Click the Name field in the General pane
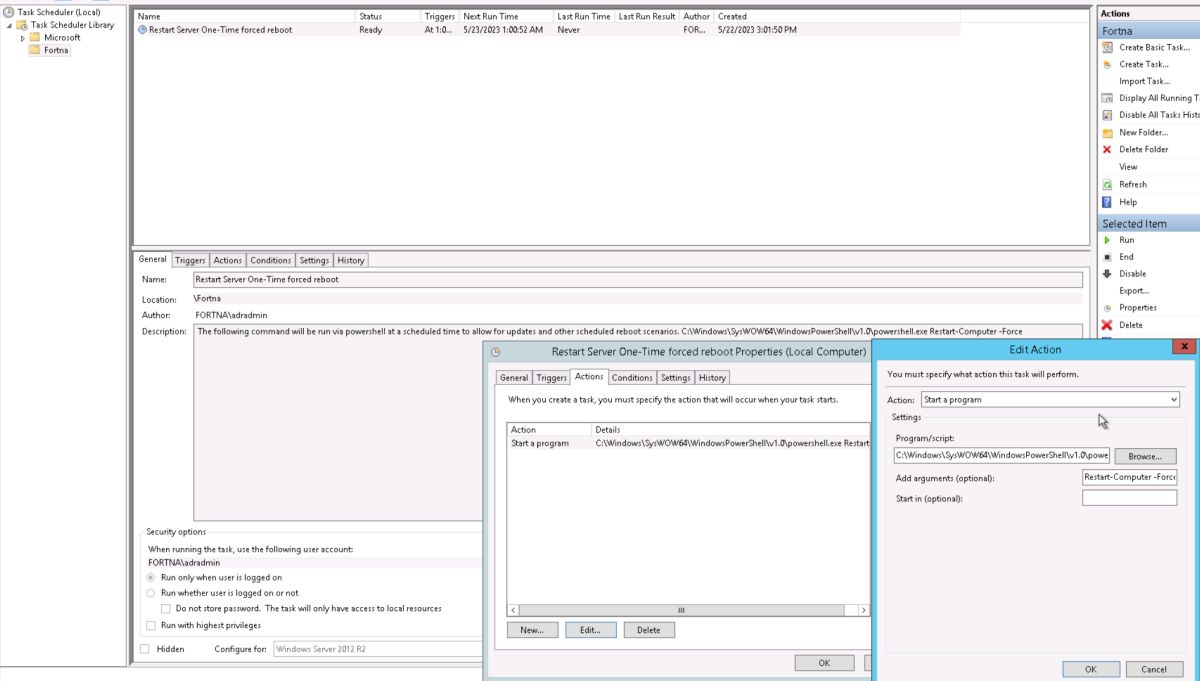The image size is (1200, 681). coord(638,280)
